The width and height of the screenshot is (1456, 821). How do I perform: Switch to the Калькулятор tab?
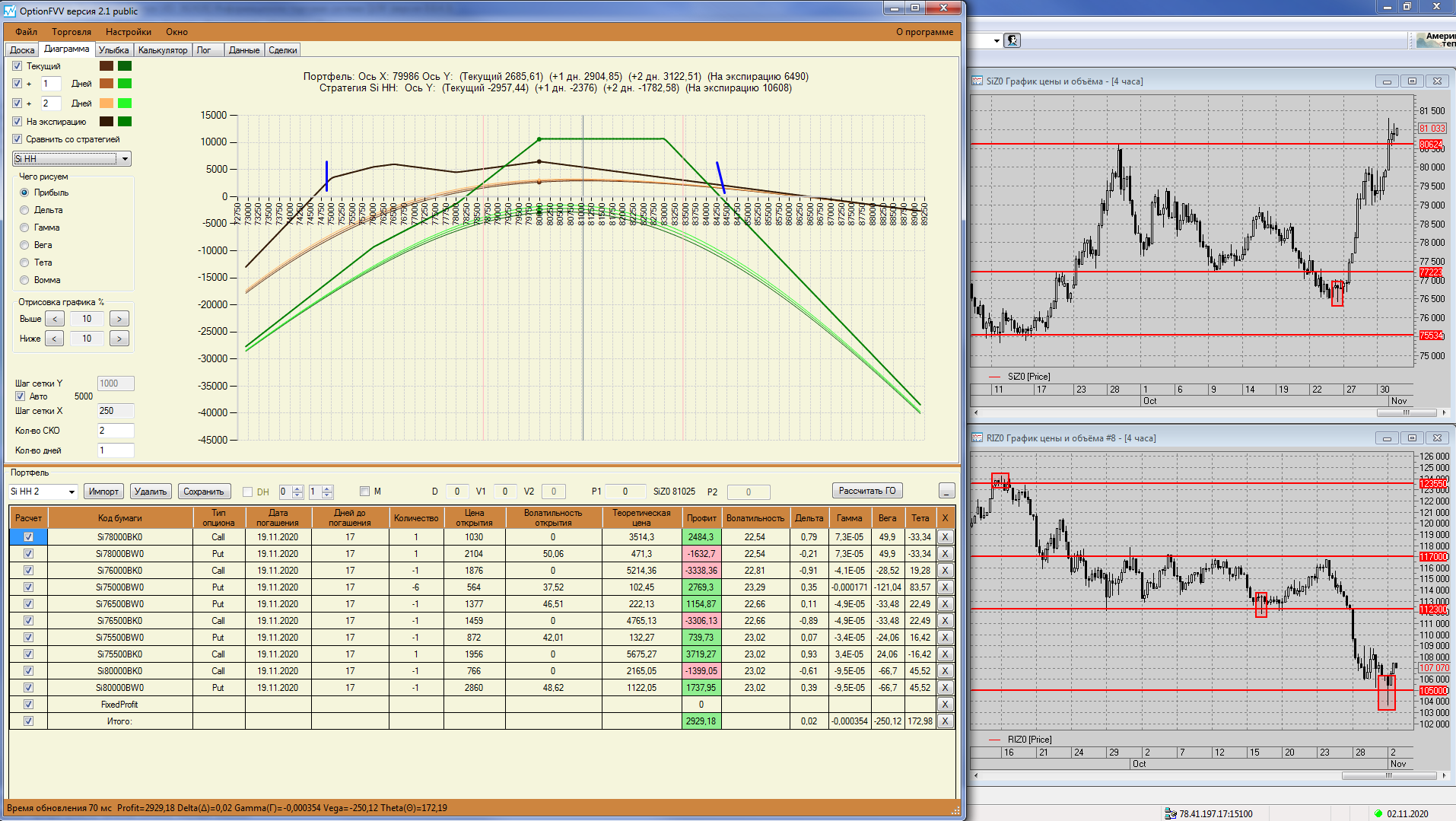163,50
